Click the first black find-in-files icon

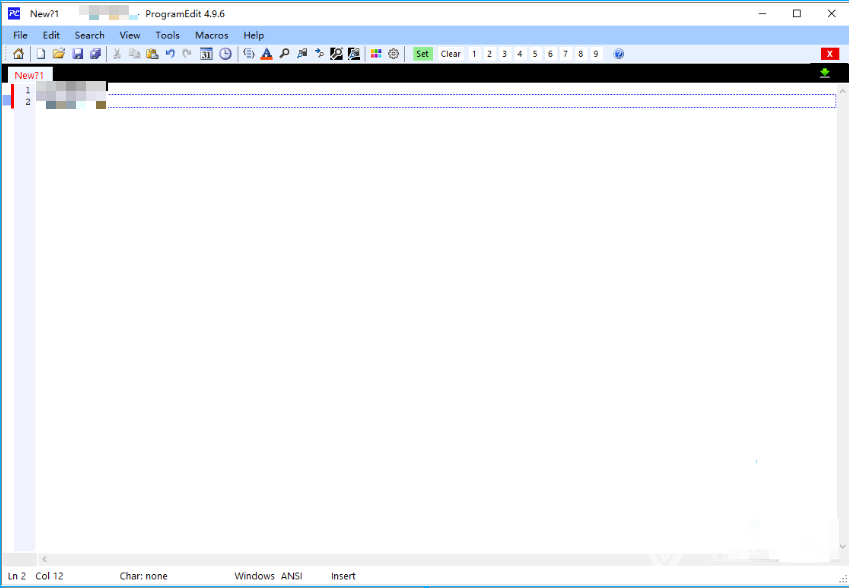(336, 54)
